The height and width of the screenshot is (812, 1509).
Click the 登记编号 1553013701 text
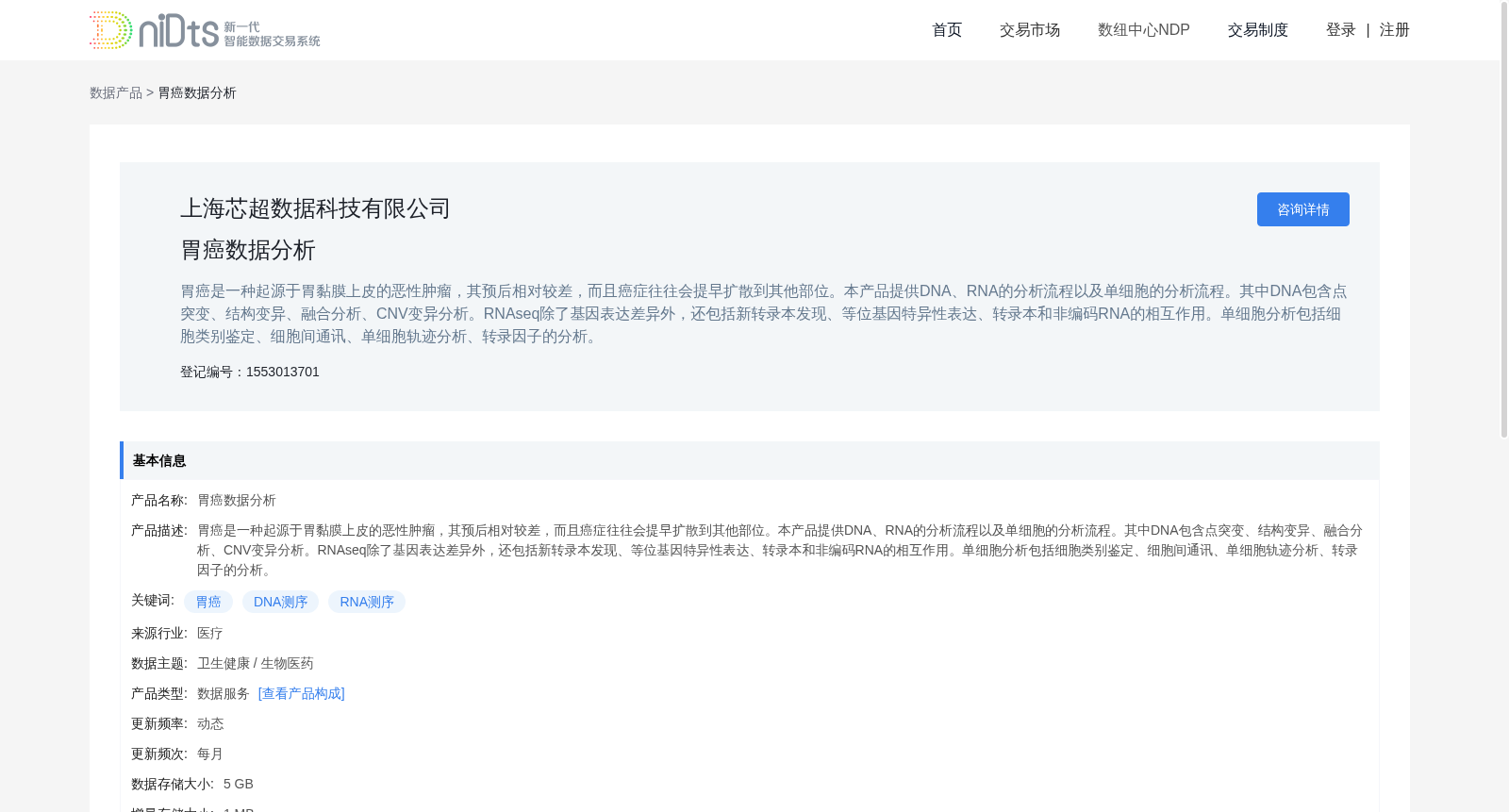250,372
